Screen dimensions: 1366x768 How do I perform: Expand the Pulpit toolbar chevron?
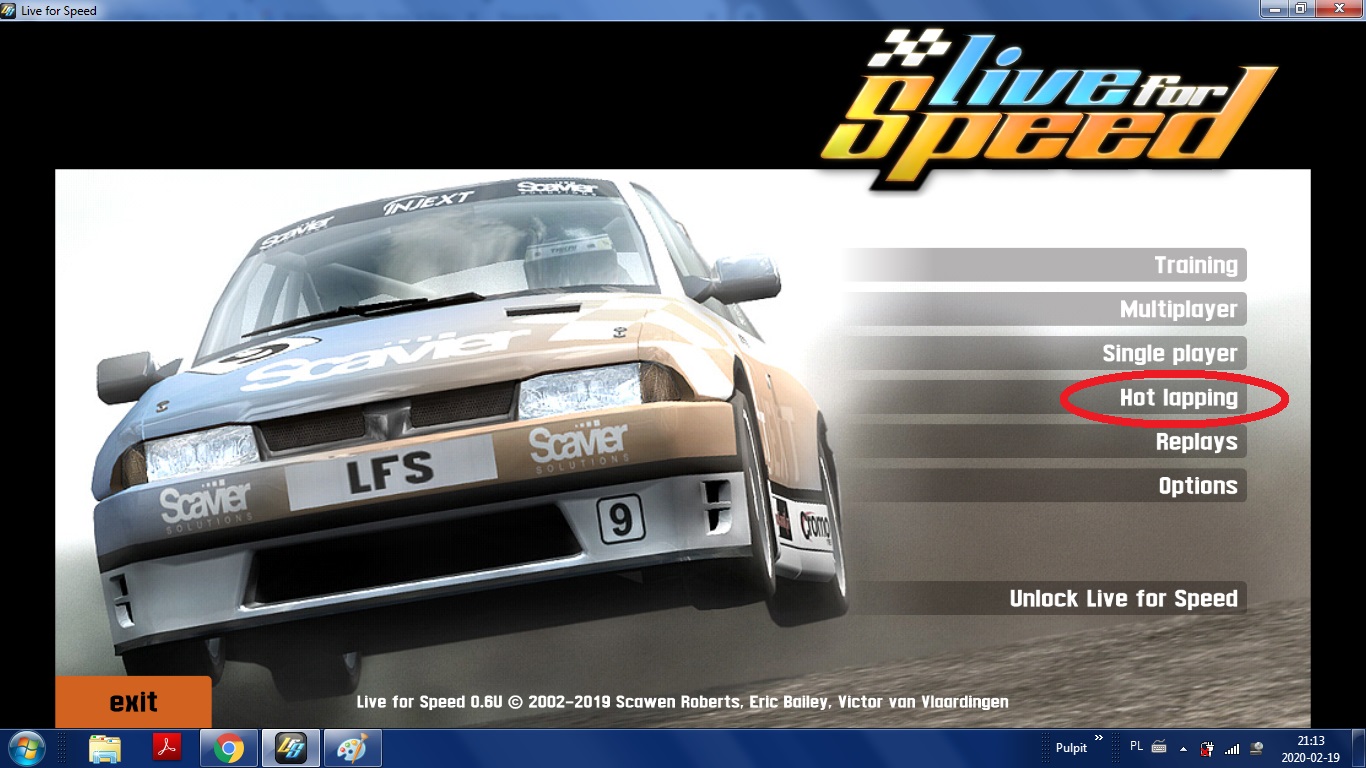[x=1099, y=739]
